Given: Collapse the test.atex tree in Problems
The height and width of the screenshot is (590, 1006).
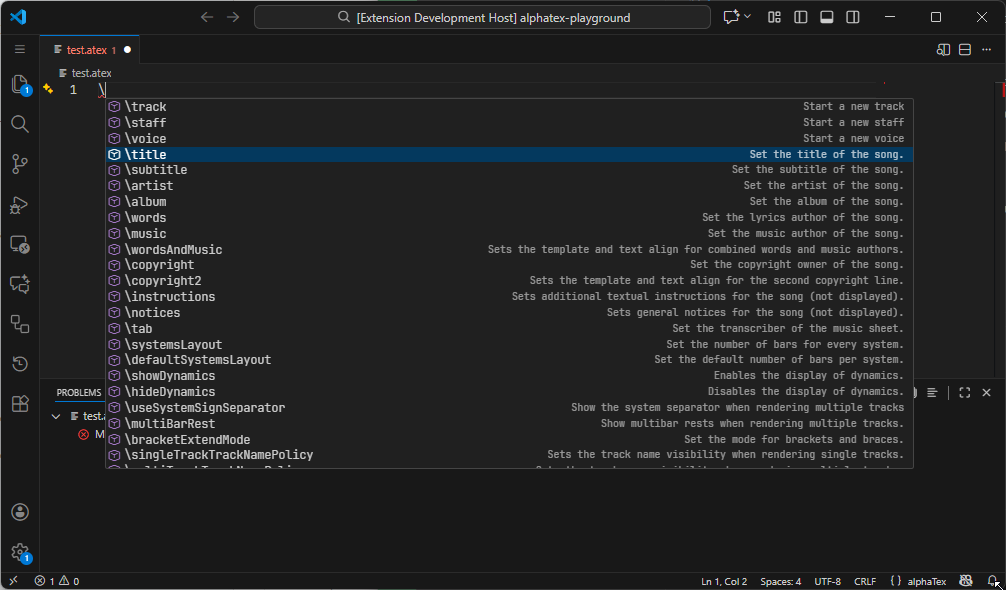Looking at the screenshot, I should pyautogui.click(x=58, y=416).
